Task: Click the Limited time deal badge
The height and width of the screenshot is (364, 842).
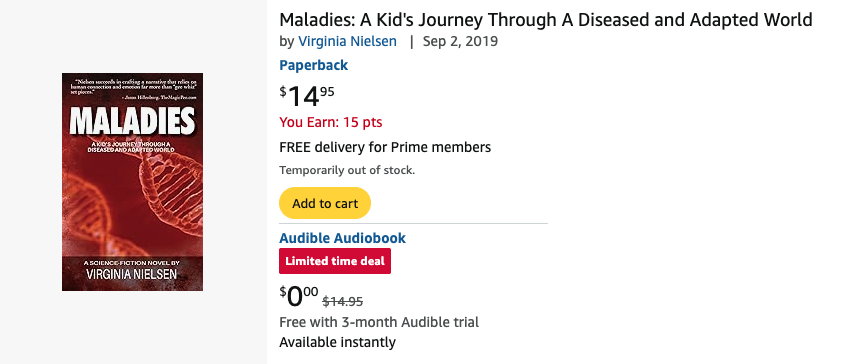Action: click(335, 261)
